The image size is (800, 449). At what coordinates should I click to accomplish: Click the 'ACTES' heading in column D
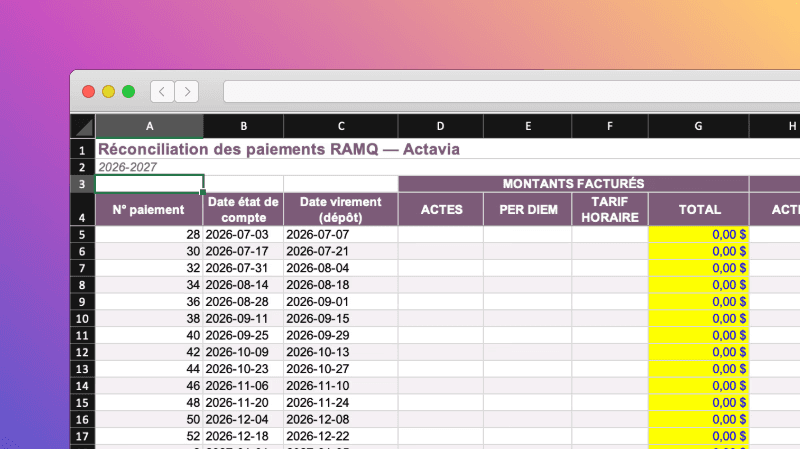coord(441,209)
